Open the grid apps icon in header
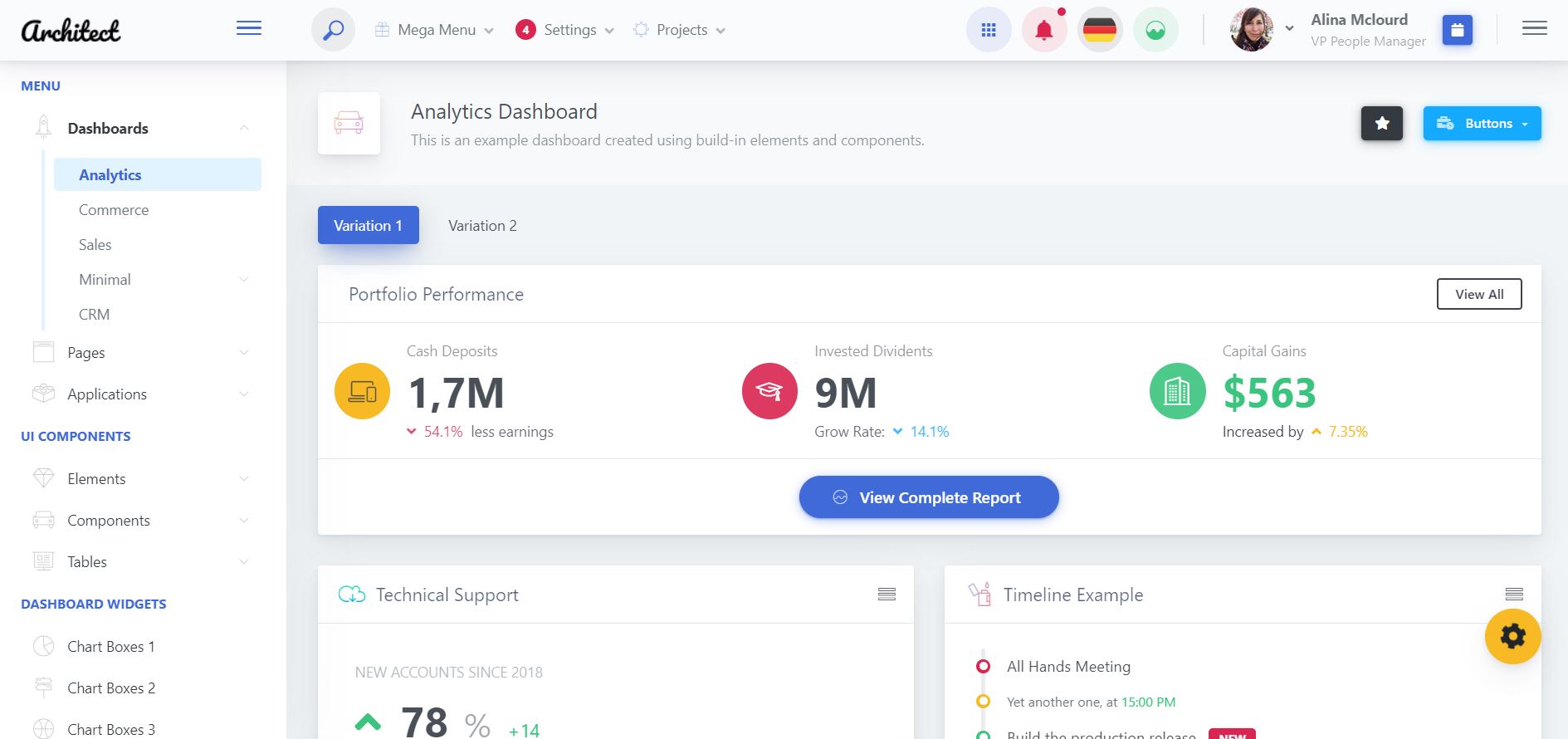The width and height of the screenshot is (1568, 739). tap(988, 31)
